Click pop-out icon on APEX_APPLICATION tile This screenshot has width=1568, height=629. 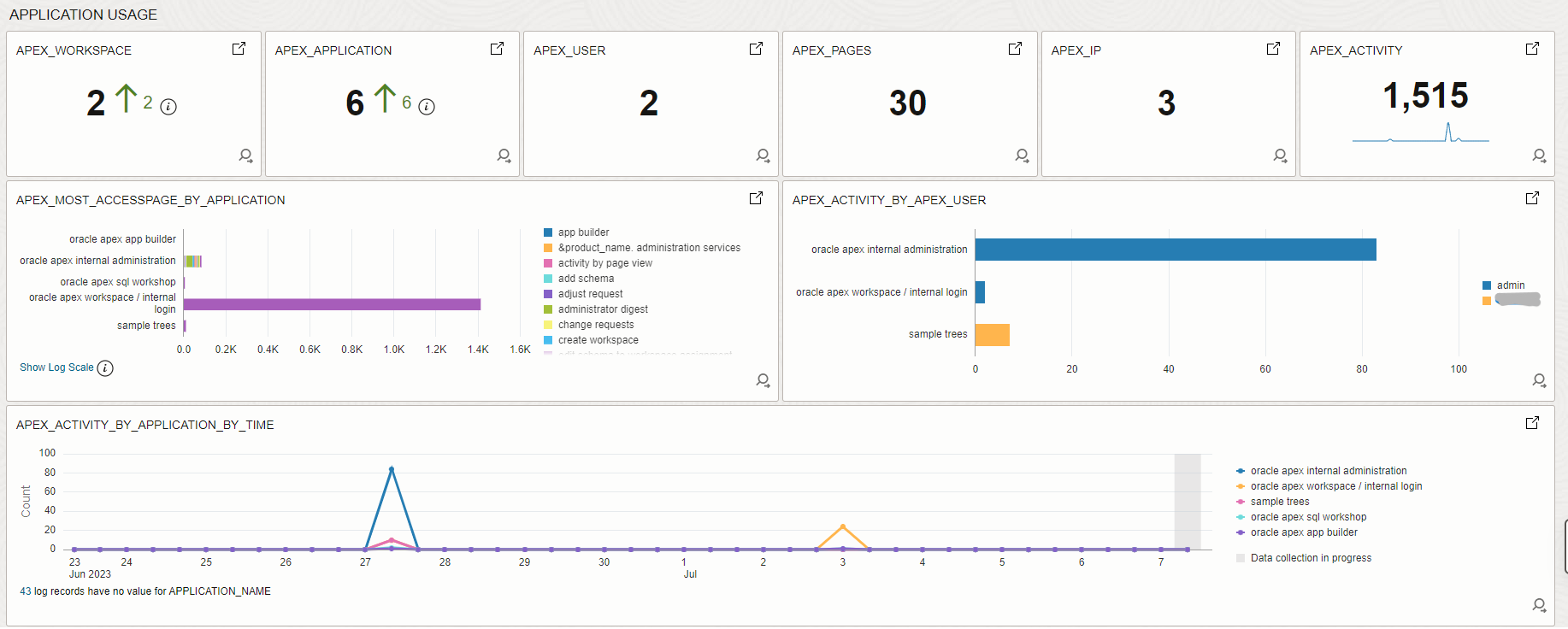pyautogui.click(x=497, y=49)
